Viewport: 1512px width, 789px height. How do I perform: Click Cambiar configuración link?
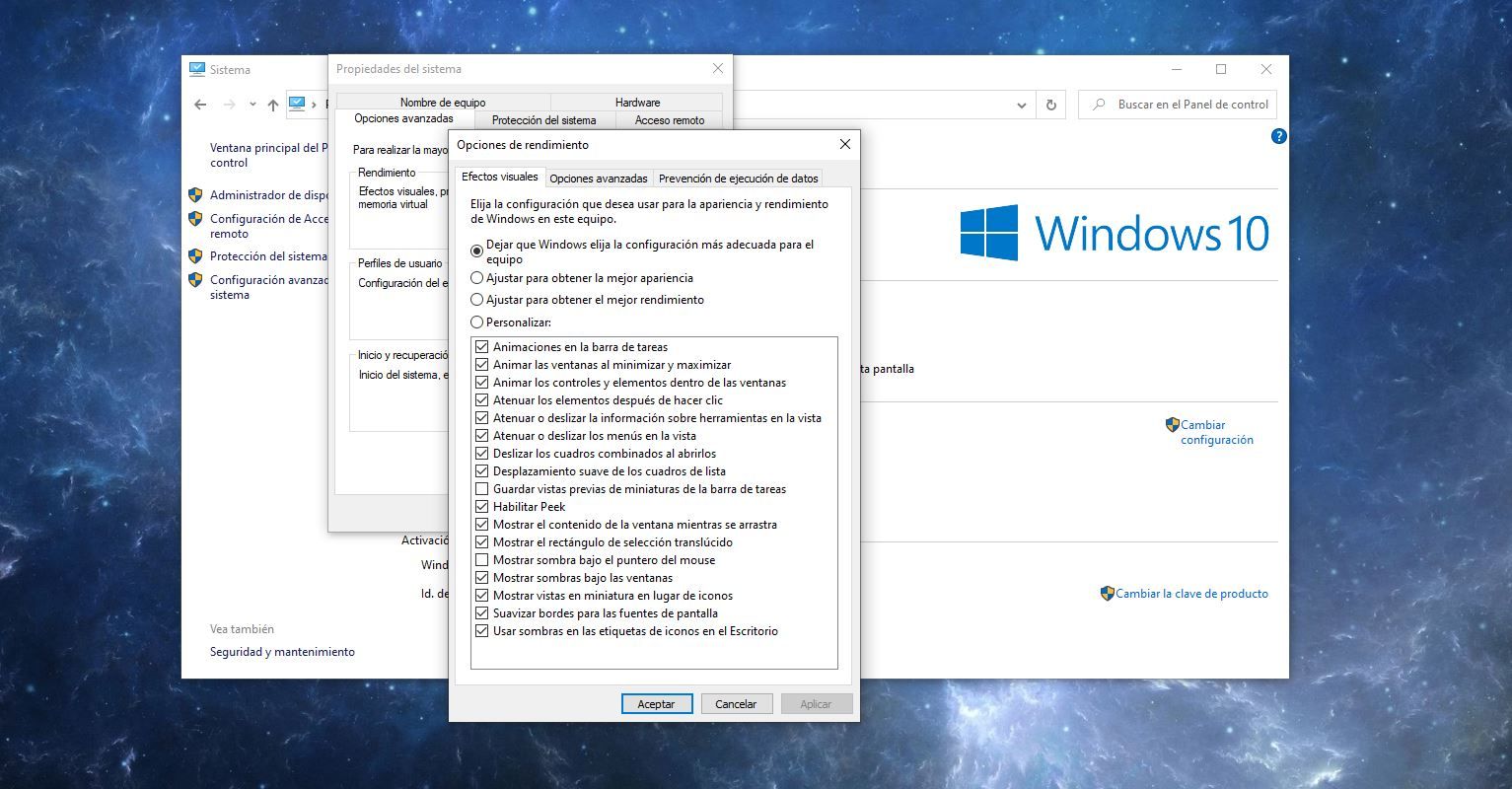click(x=1217, y=432)
